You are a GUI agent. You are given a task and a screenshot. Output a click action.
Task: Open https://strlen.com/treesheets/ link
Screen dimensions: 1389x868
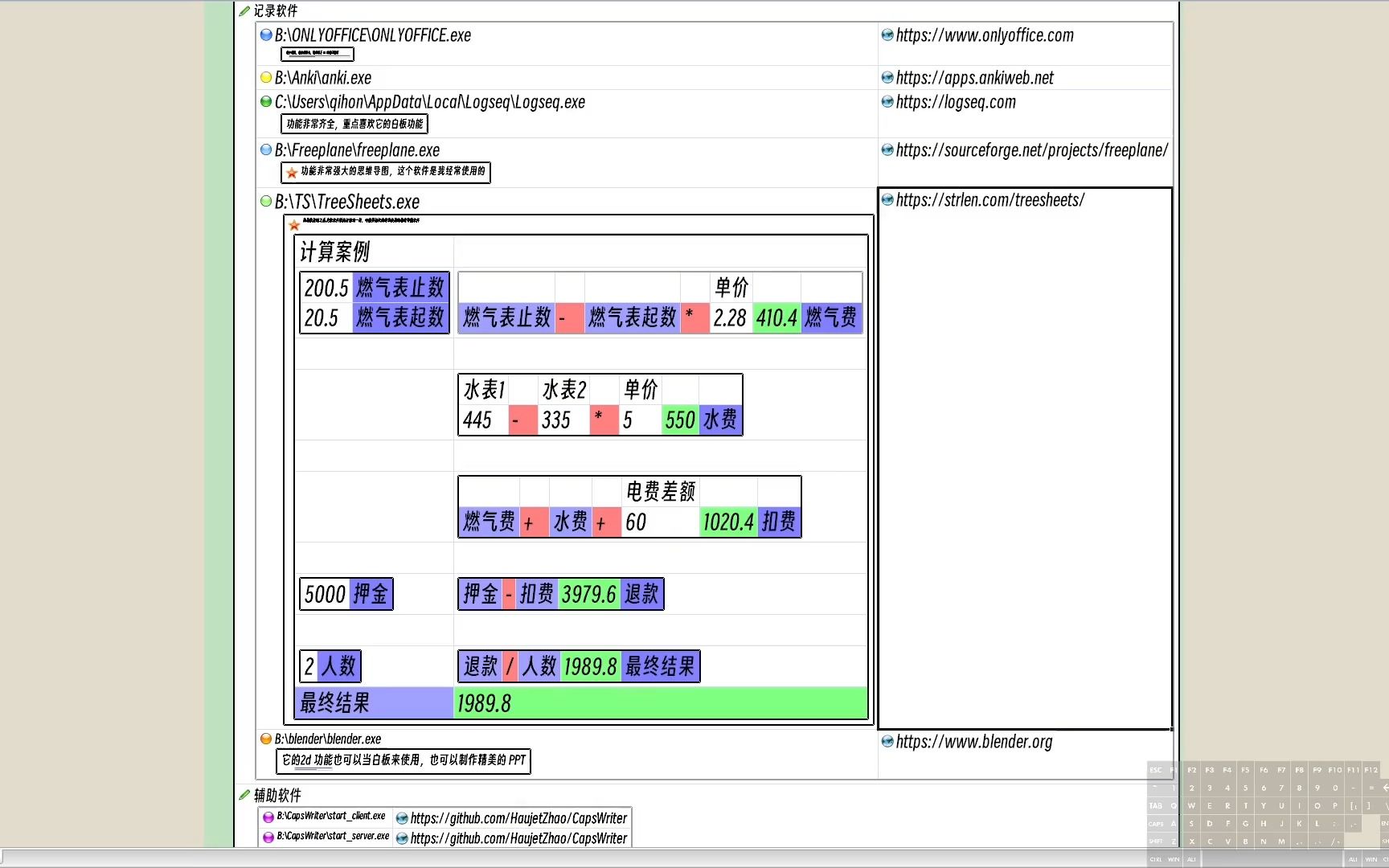point(990,200)
